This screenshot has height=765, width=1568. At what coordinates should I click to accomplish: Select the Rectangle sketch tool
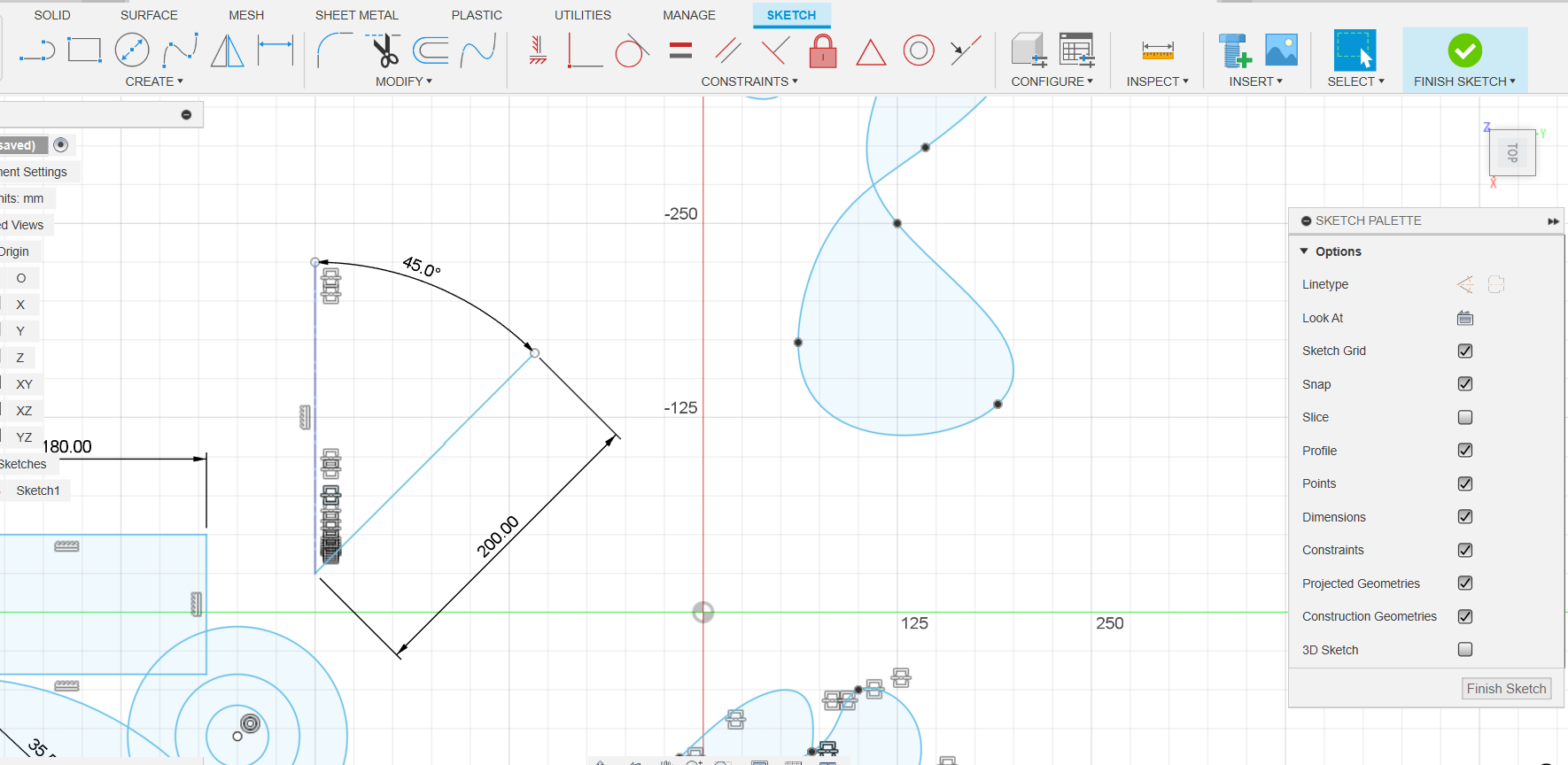click(85, 50)
